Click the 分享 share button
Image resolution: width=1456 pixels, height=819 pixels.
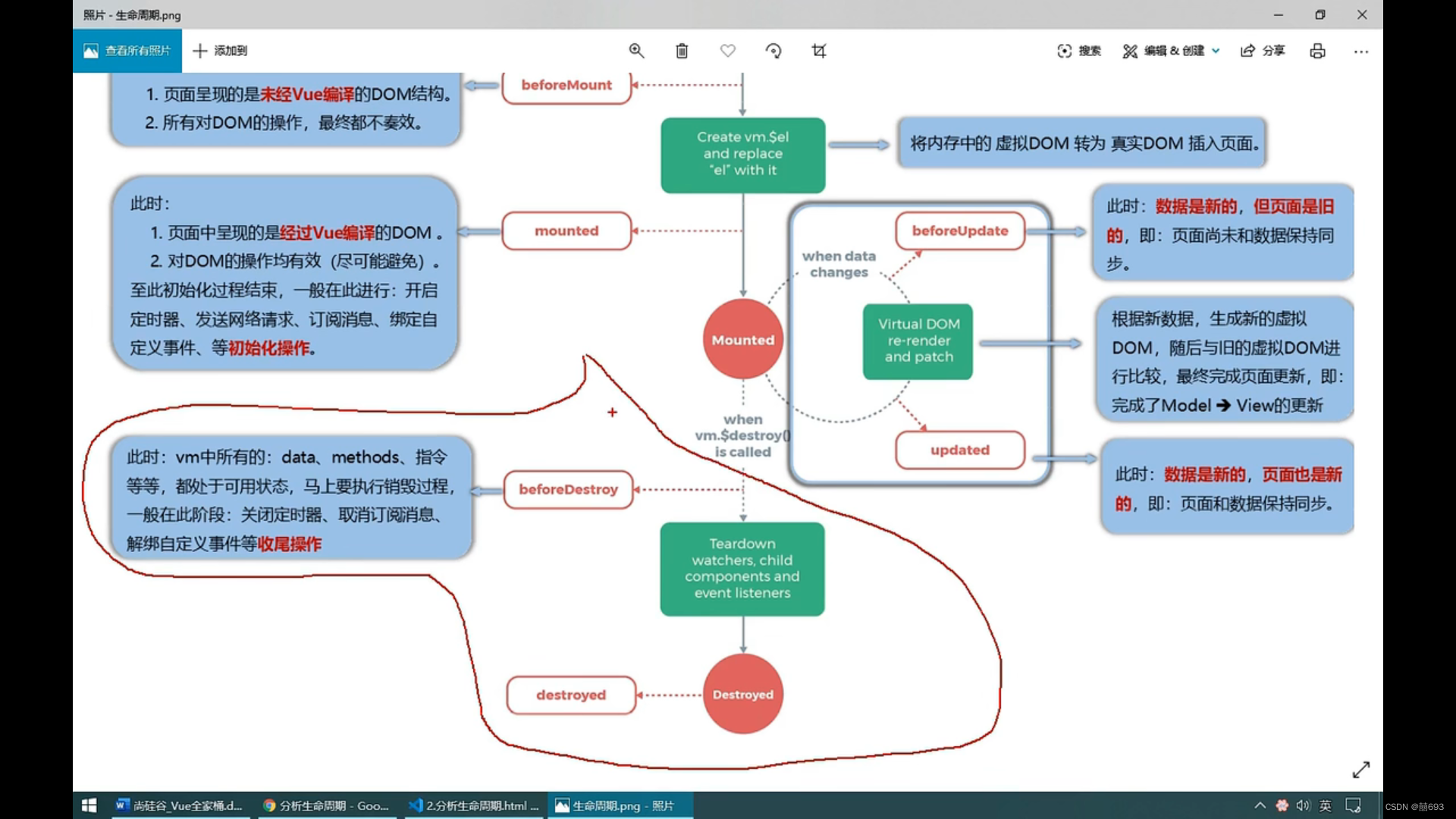[1263, 51]
